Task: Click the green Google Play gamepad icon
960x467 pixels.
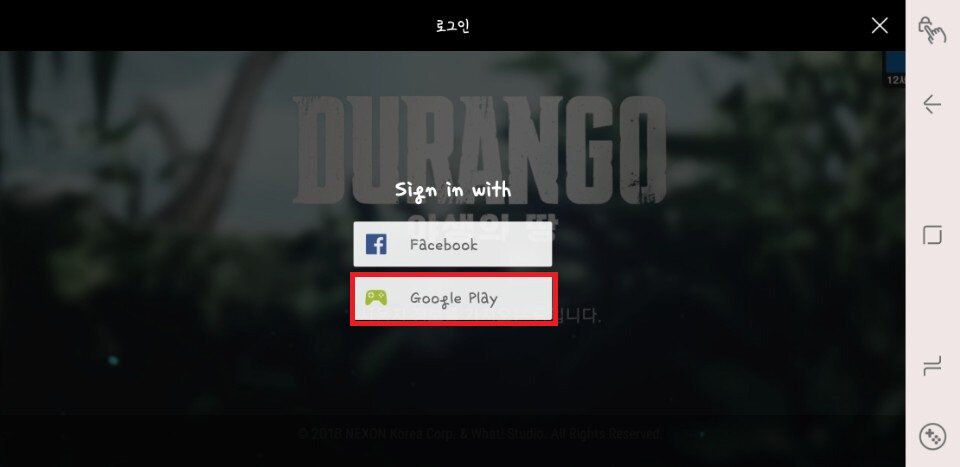Action: pyautogui.click(x=376, y=298)
